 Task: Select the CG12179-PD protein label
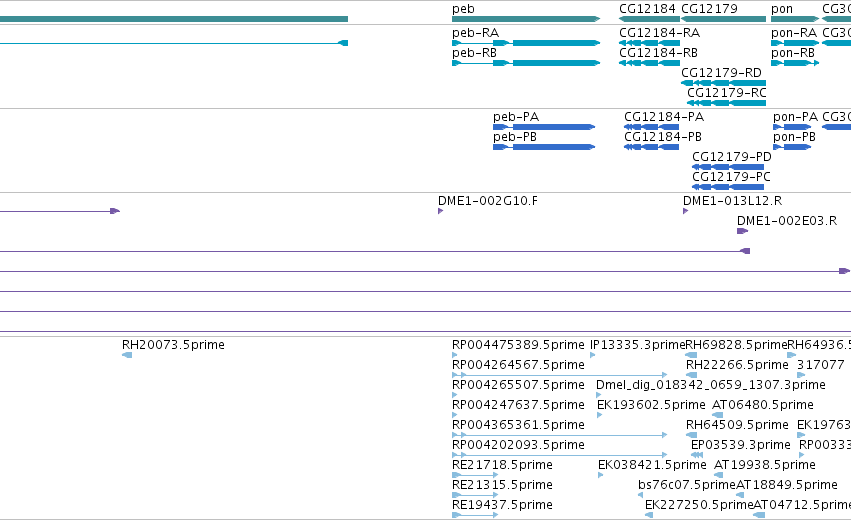click(x=732, y=157)
